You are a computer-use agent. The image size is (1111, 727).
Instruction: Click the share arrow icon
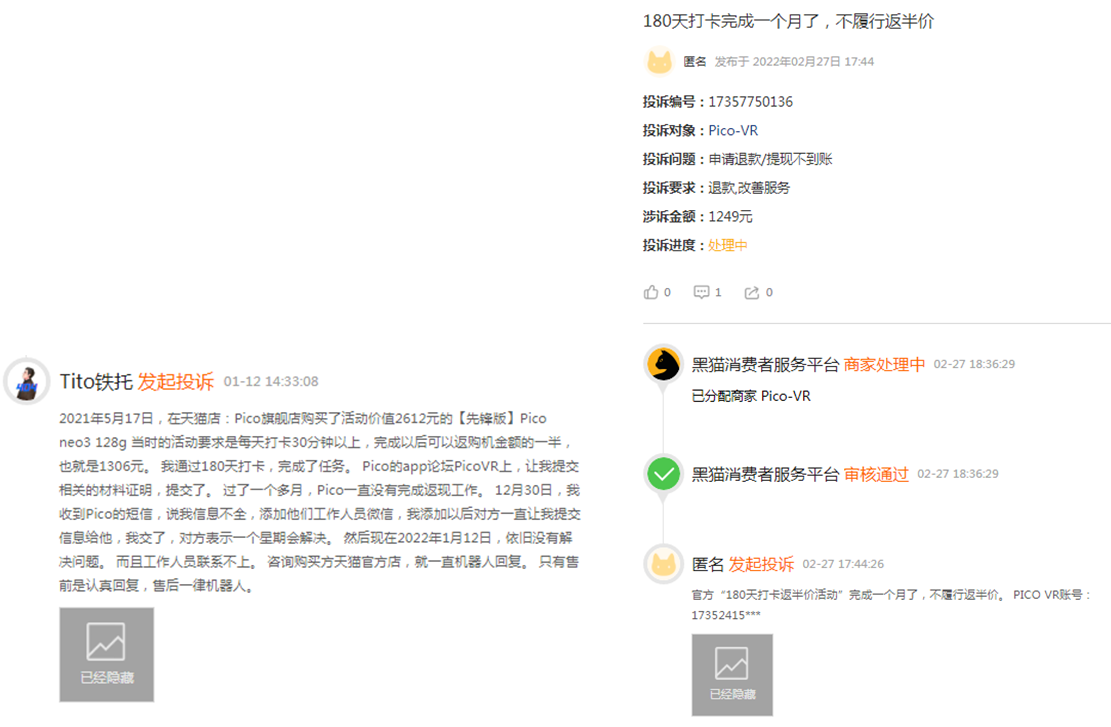tap(752, 293)
